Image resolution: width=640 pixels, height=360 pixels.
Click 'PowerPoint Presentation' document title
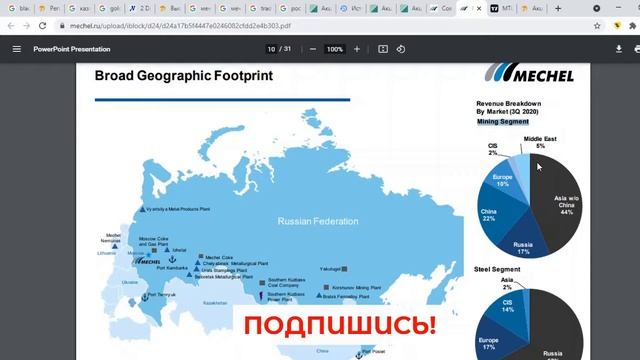pos(72,49)
